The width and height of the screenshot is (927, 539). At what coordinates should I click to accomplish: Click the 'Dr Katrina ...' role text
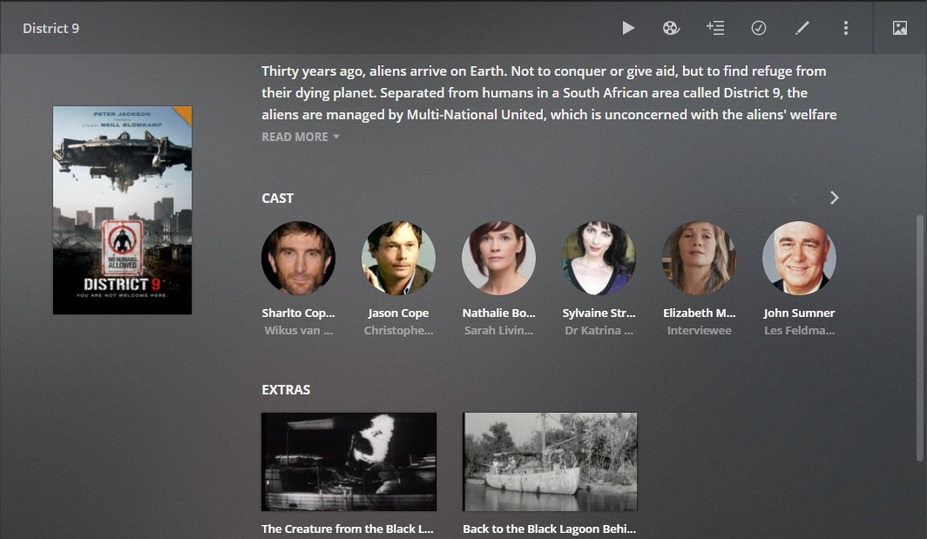(599, 330)
